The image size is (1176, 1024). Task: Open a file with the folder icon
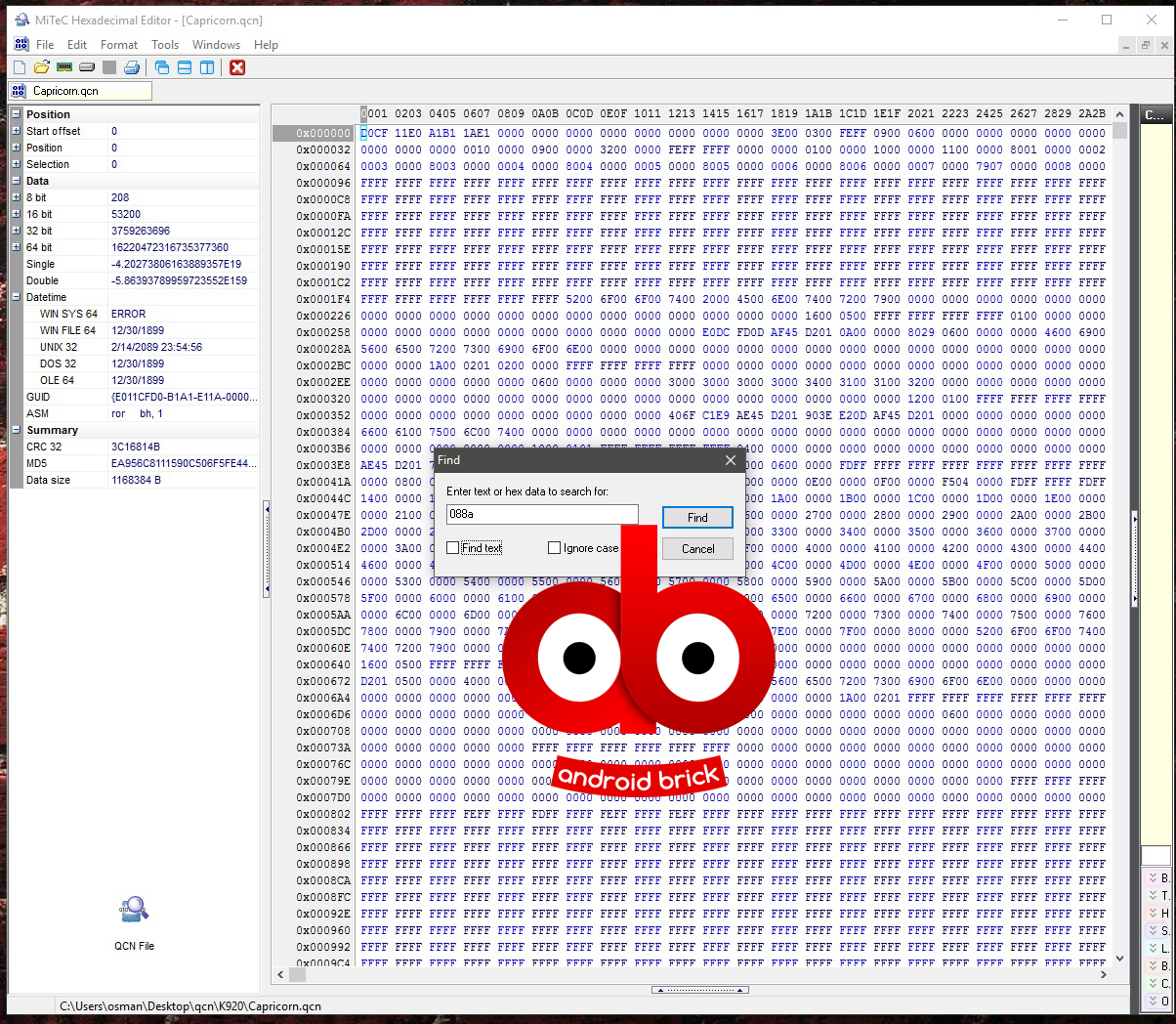(x=41, y=67)
